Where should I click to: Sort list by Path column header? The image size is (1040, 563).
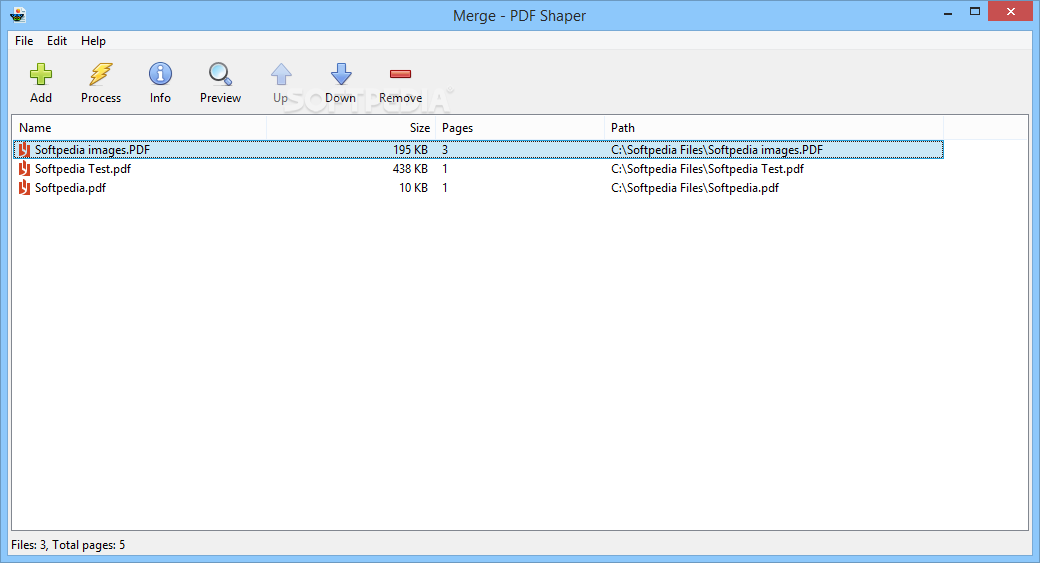tap(773, 127)
